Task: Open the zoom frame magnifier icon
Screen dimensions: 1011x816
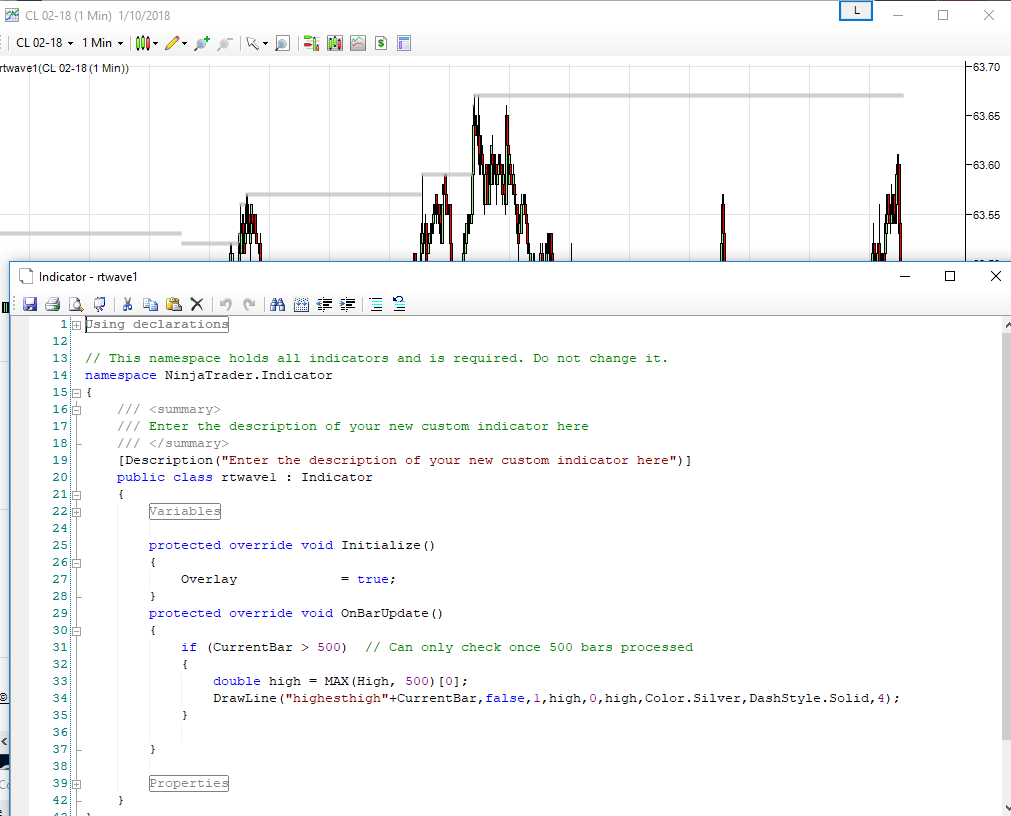Action: click(x=282, y=43)
